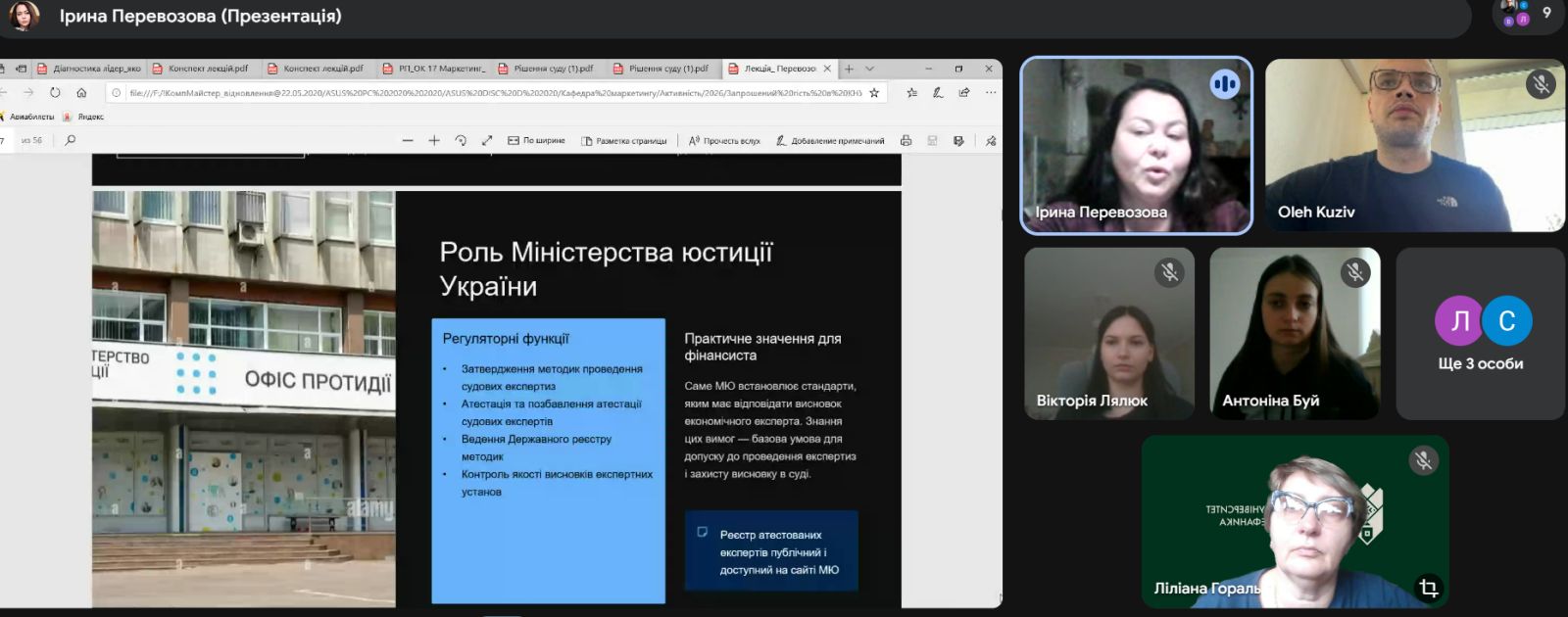Image resolution: width=1568 pixels, height=617 pixels.
Task: Select Oleh Kuziv's video tile
Action: click(1414, 145)
